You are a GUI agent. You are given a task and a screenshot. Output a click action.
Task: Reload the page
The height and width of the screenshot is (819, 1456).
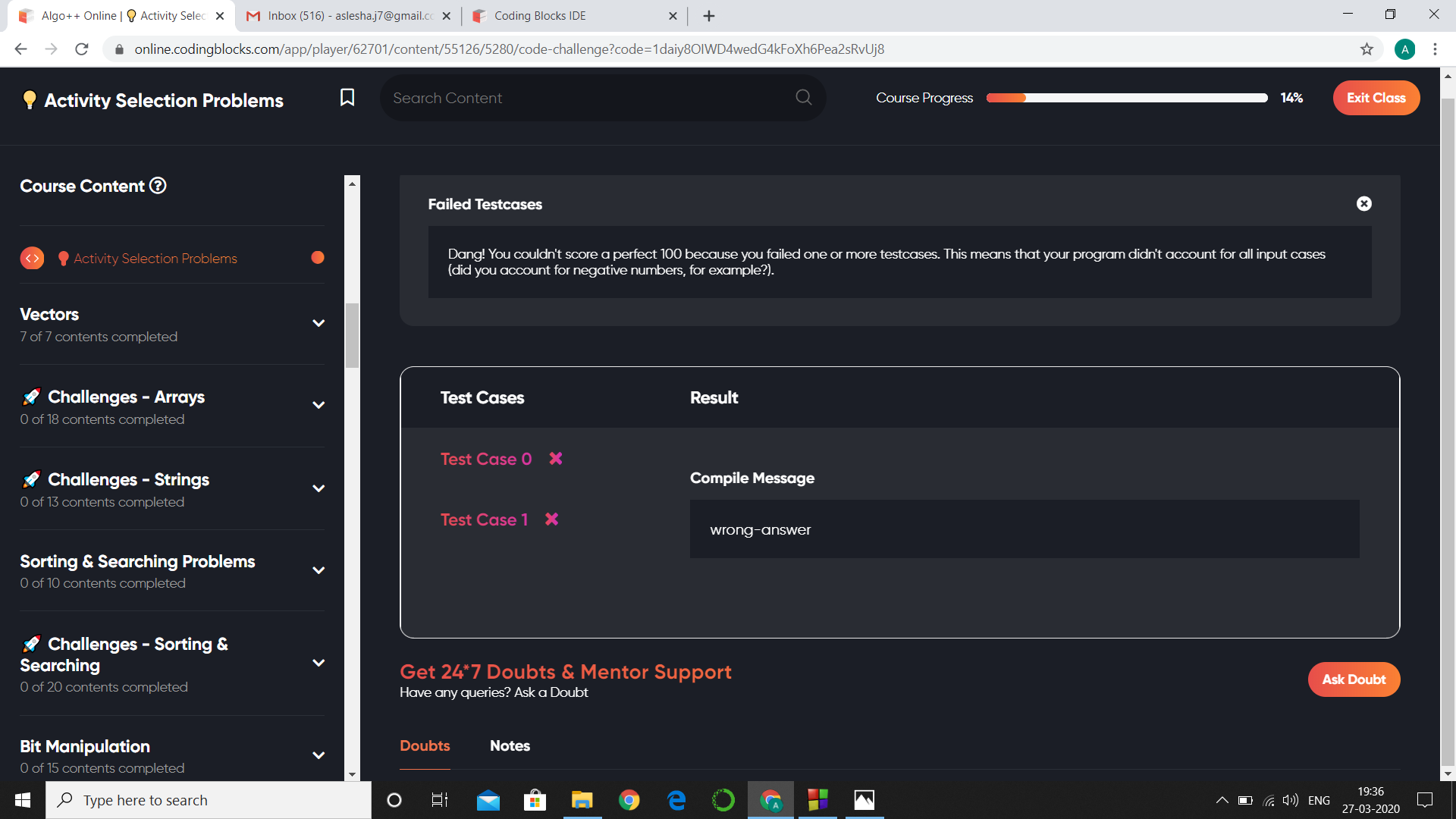82,49
